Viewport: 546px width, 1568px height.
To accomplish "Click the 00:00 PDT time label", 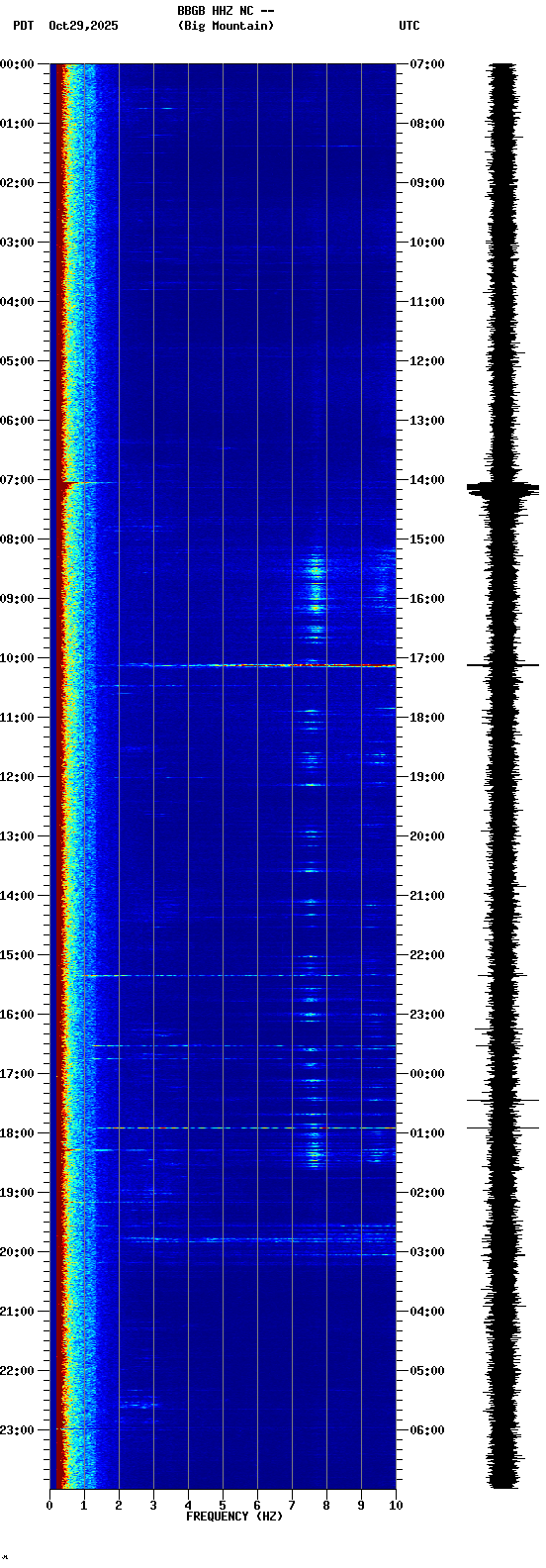I will click(17, 64).
